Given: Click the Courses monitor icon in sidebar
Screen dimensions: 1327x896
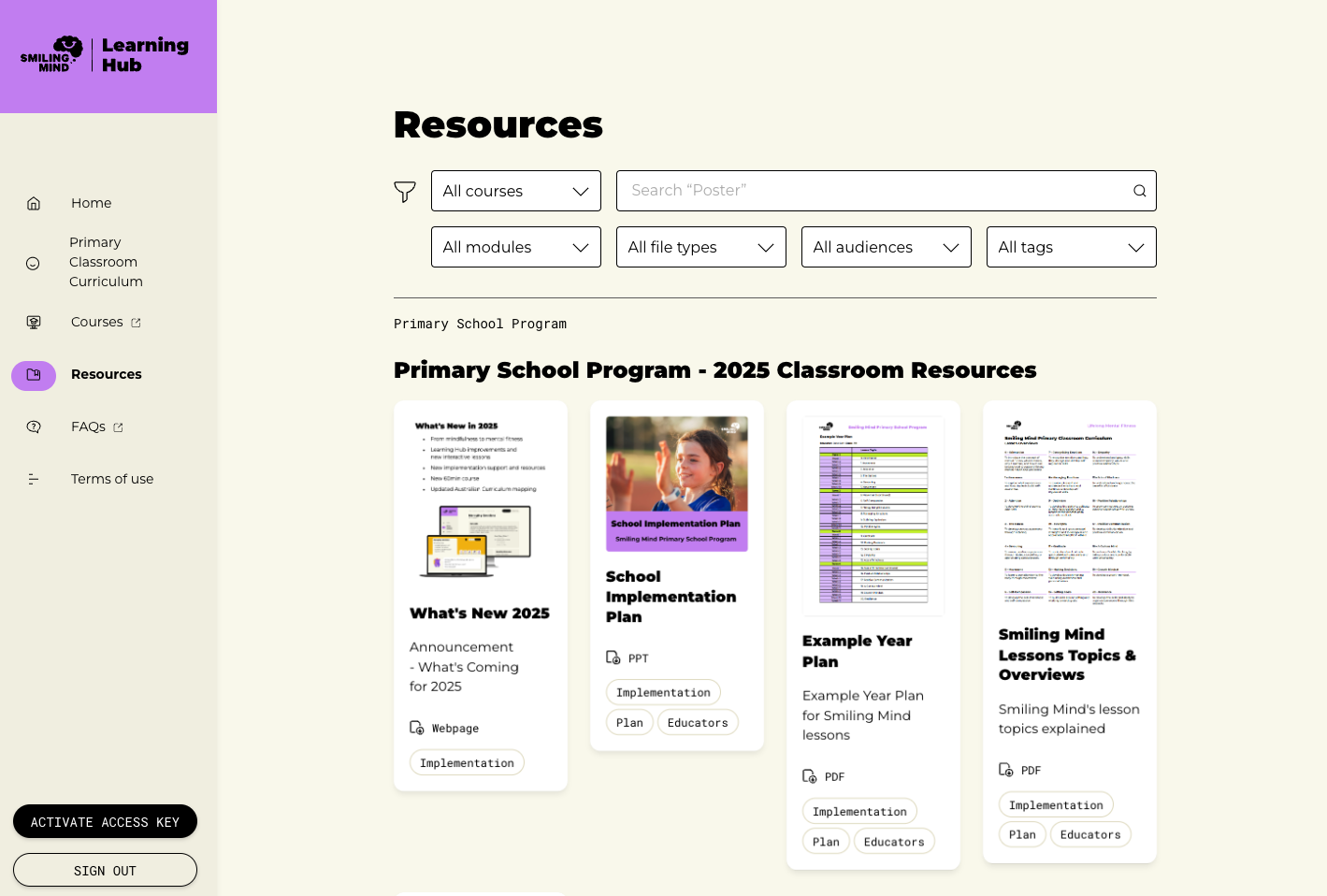Looking at the screenshot, I should (x=34, y=322).
